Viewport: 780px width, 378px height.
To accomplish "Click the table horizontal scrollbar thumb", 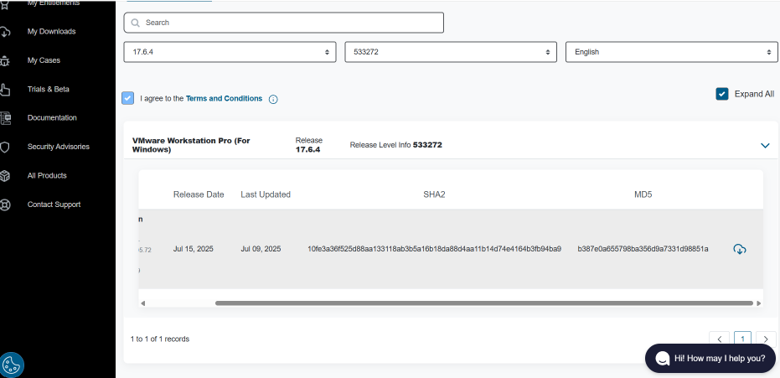I will pos(484,303).
